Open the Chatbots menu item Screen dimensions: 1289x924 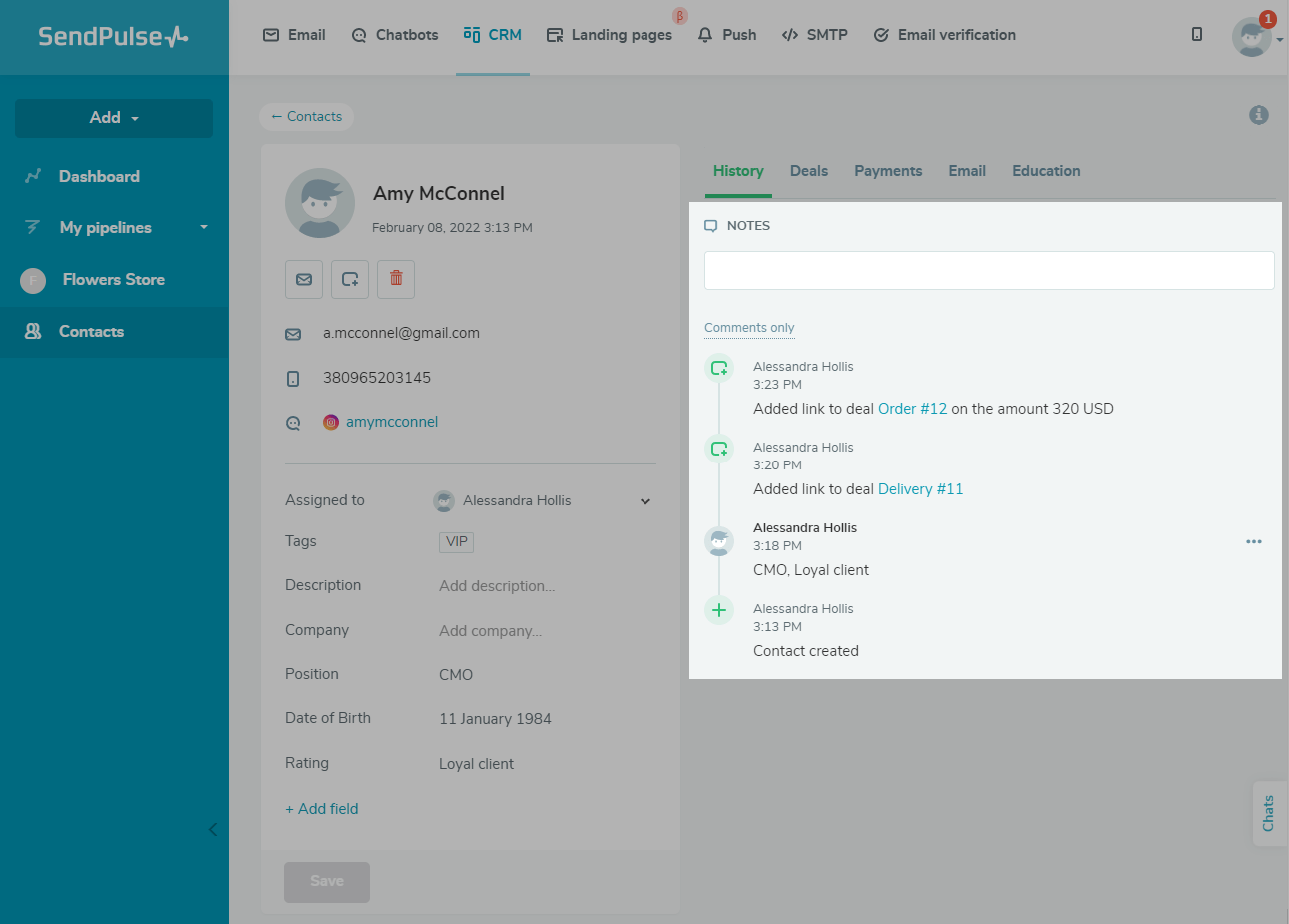tap(395, 35)
